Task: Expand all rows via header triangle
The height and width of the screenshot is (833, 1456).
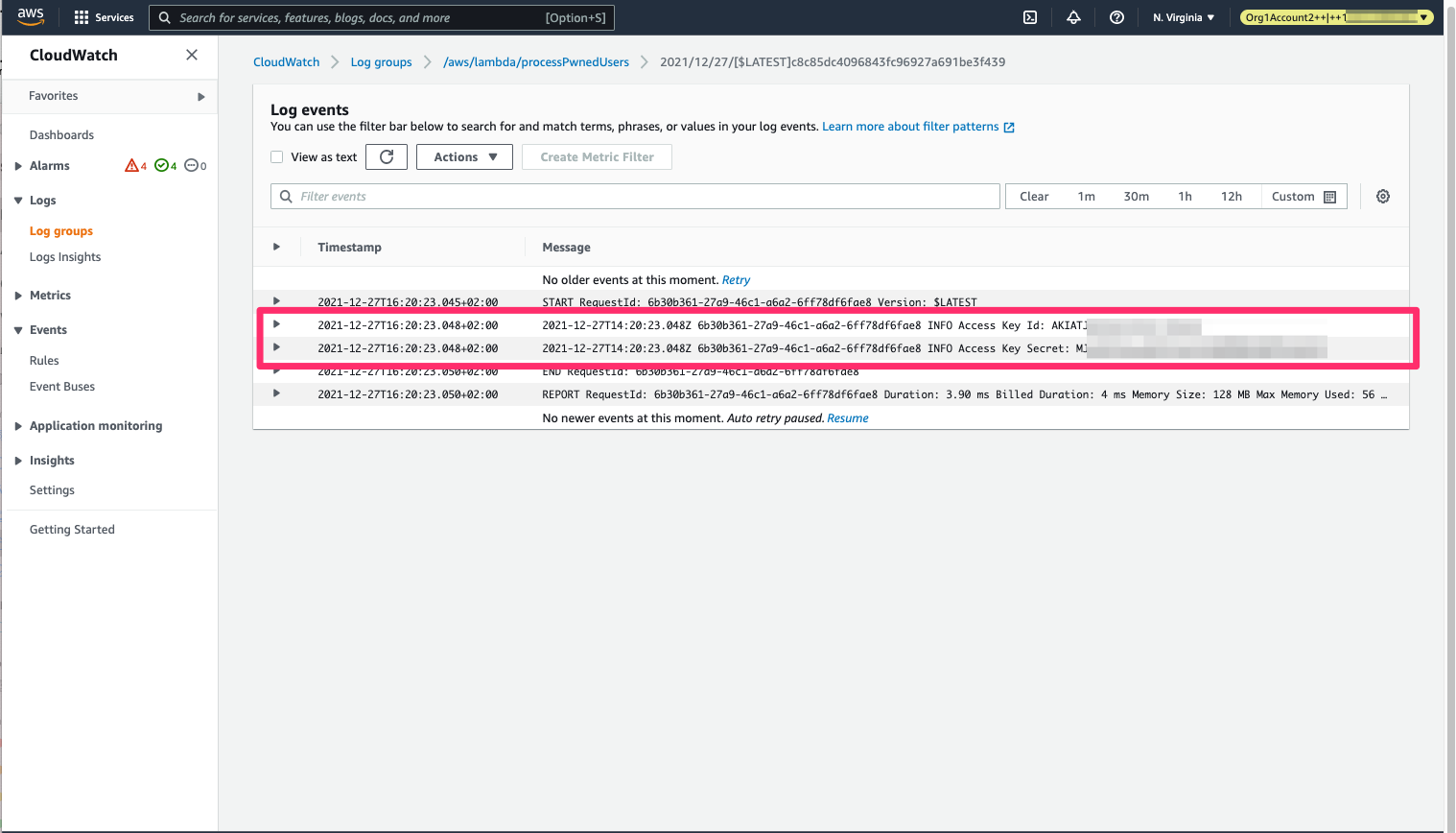Action: click(276, 247)
